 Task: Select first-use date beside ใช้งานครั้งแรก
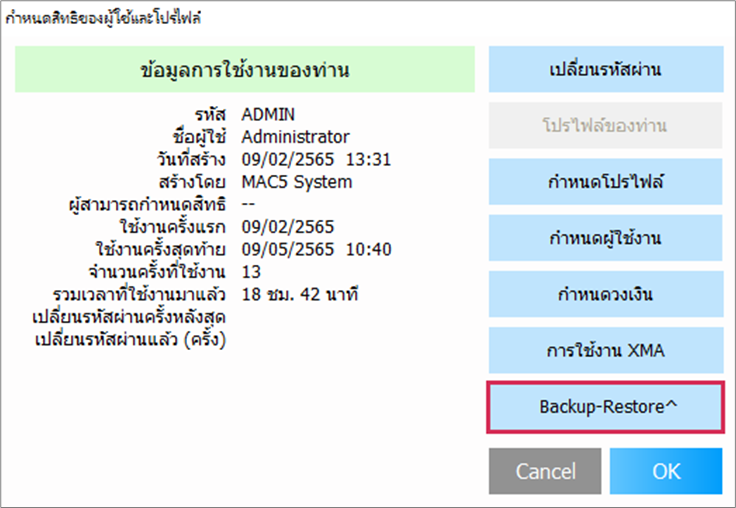pos(288,227)
